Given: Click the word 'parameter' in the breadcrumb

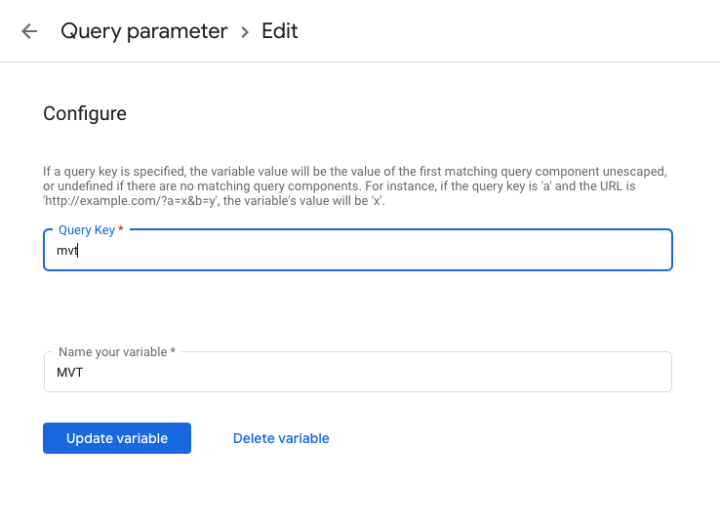Looking at the screenshot, I should pos(177,31).
